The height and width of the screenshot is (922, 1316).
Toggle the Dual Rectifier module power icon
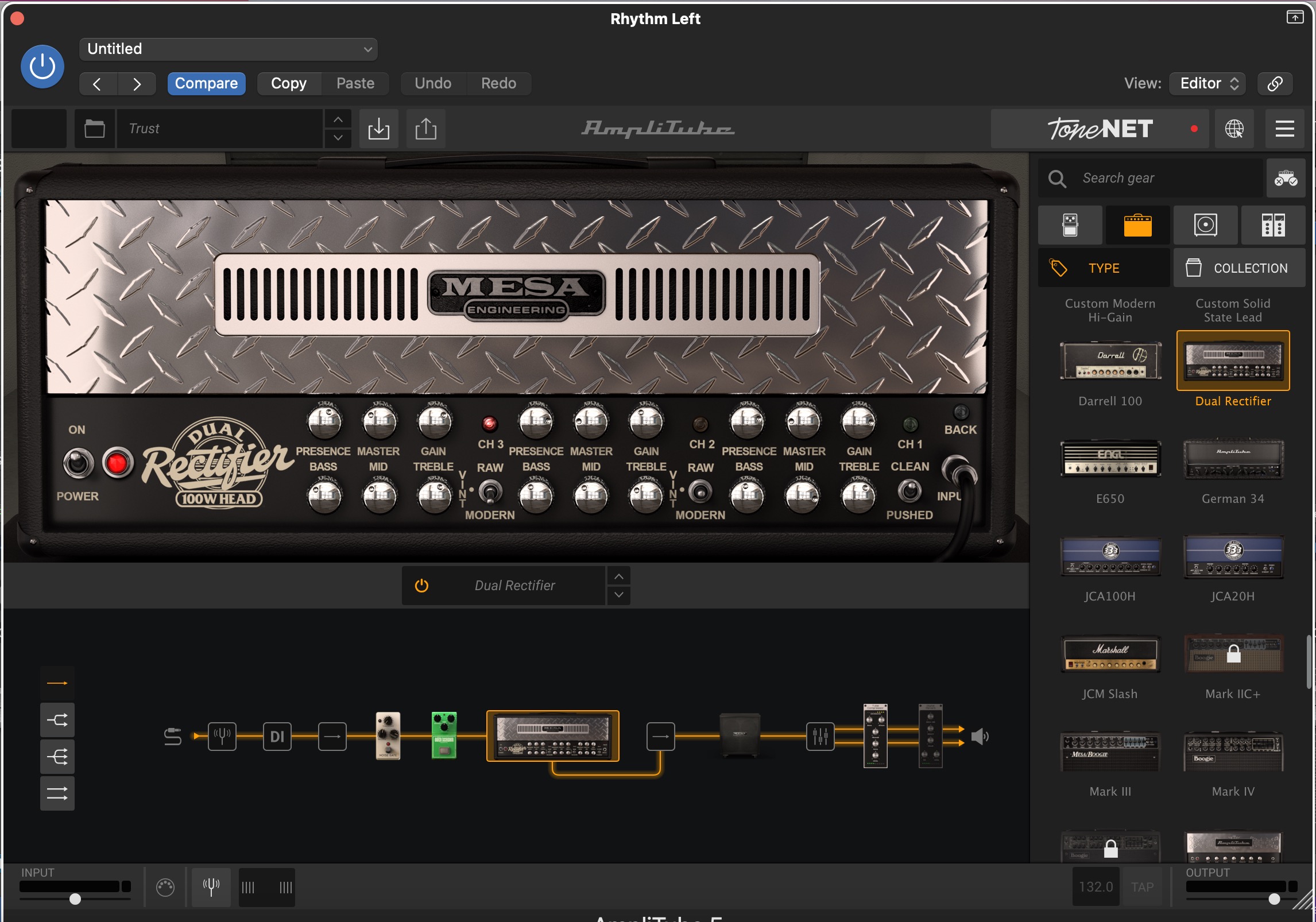(421, 586)
